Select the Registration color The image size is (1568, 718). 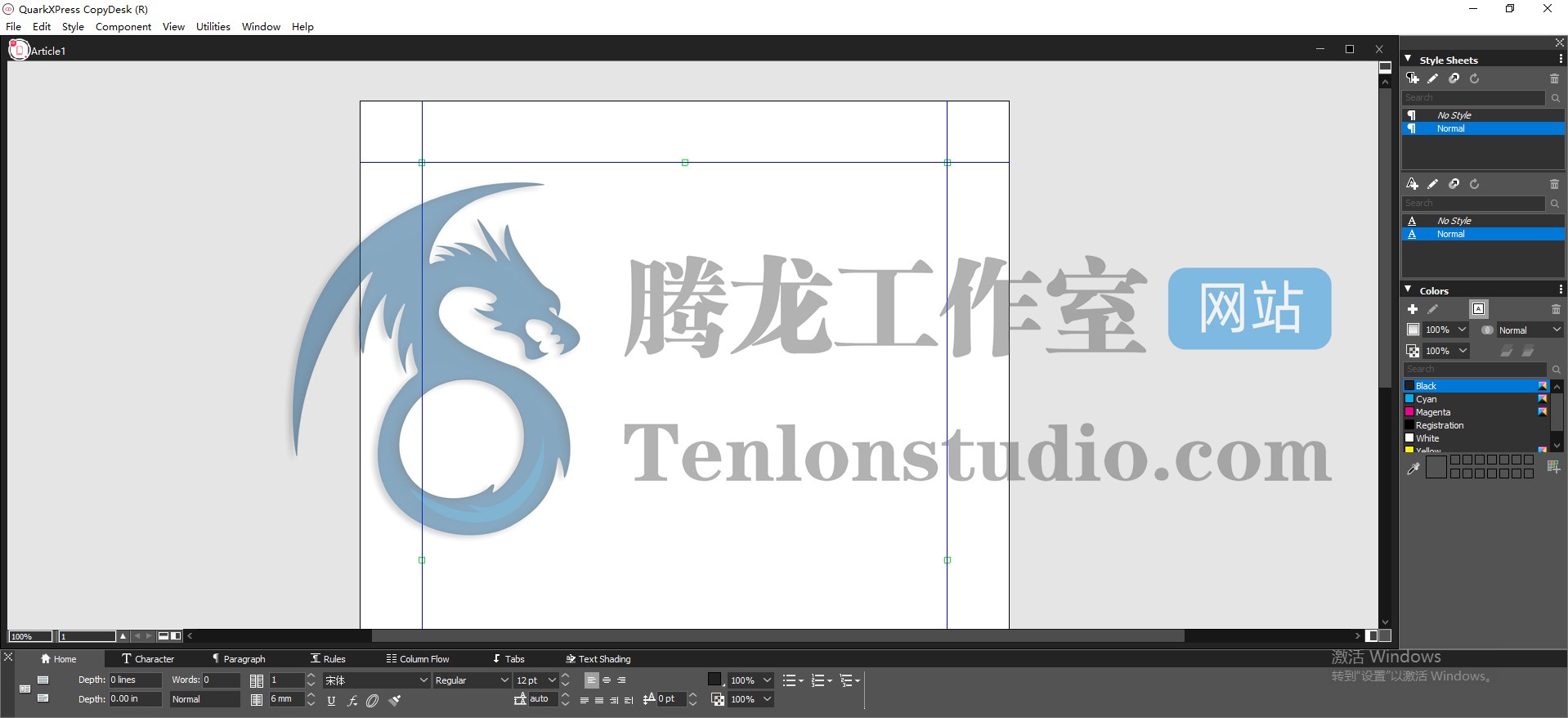pyautogui.click(x=1476, y=425)
